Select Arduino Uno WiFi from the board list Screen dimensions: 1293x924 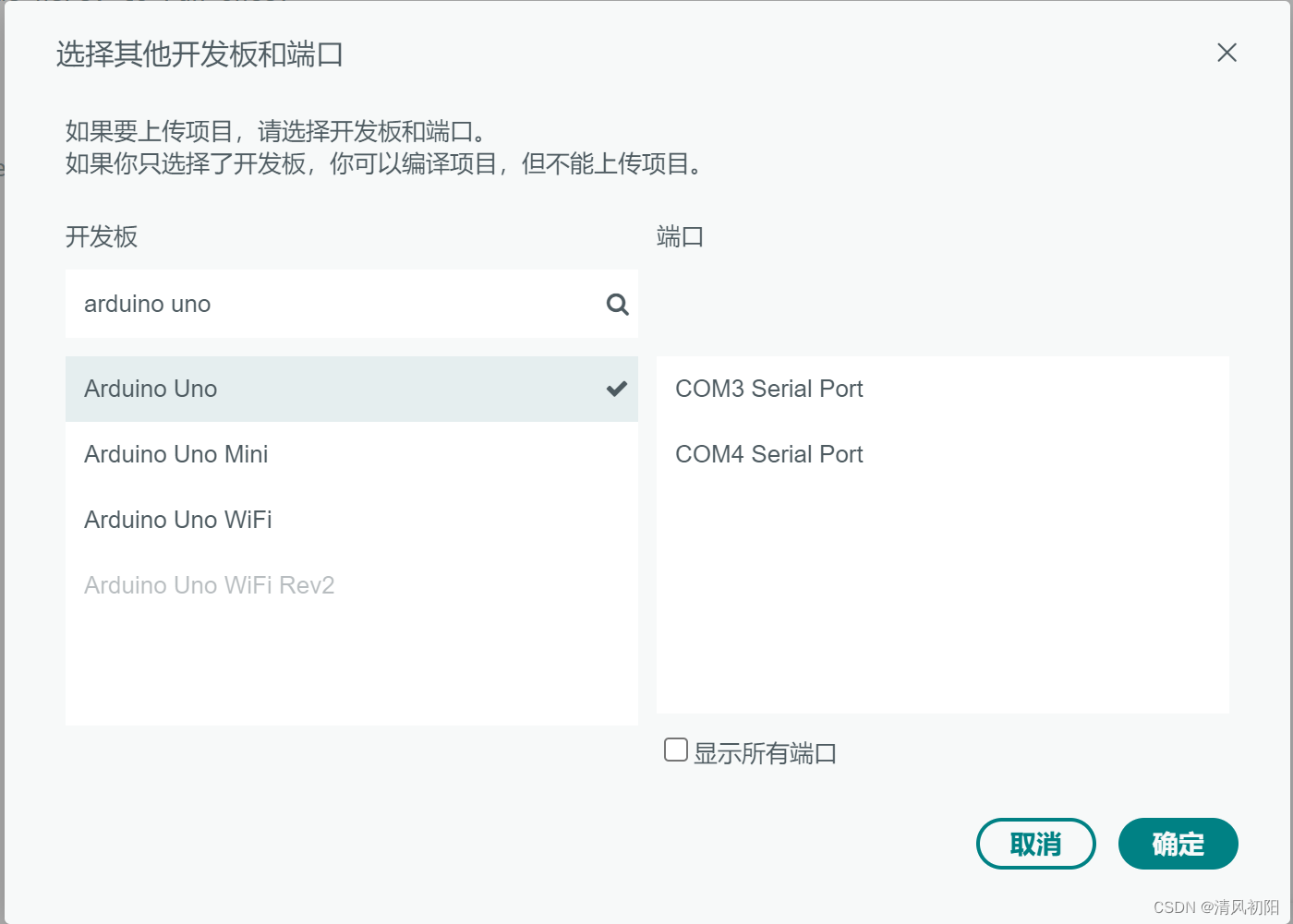coord(177,519)
